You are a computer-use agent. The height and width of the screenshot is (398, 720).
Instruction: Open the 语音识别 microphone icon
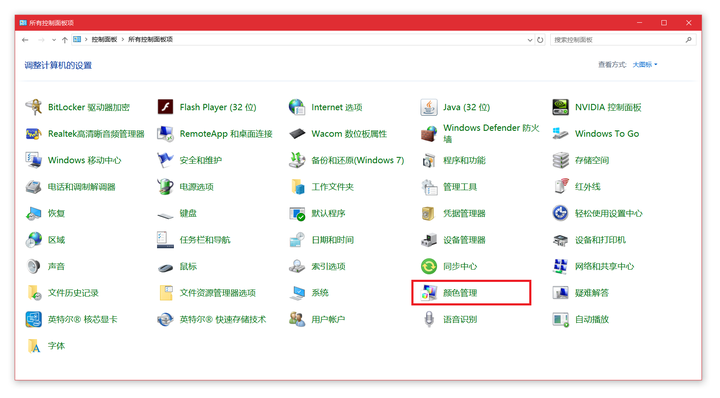tap(429, 319)
